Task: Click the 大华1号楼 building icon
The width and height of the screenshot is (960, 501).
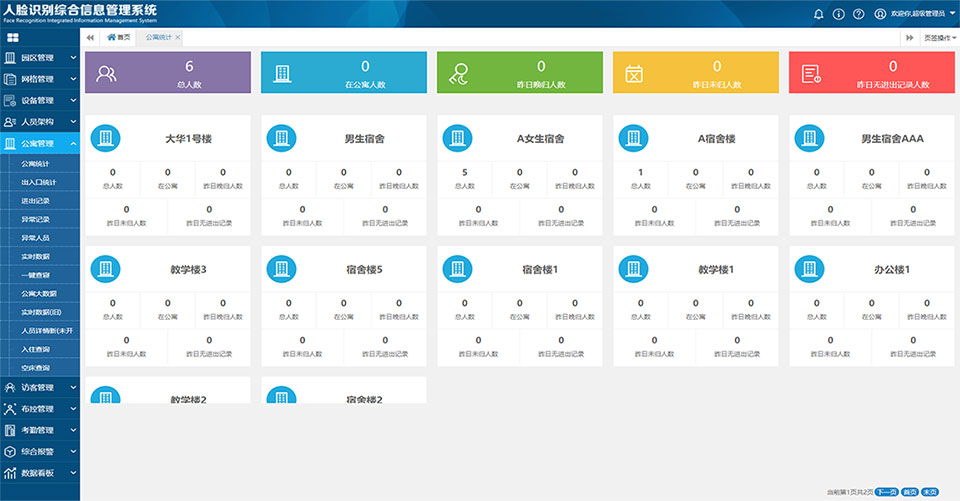Action: pos(107,138)
